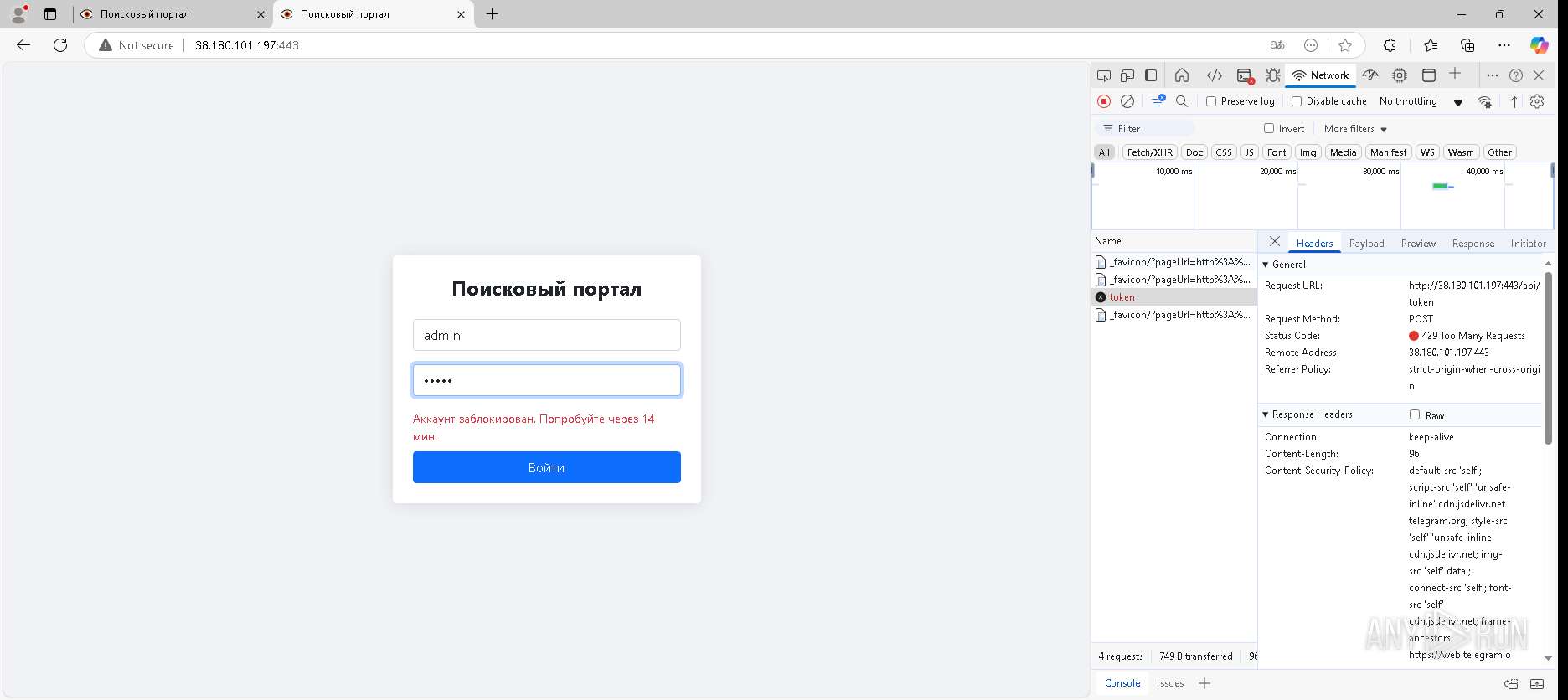The height and width of the screenshot is (700, 1568).
Task: Open the Issues drawer tab
Action: pyautogui.click(x=1170, y=683)
